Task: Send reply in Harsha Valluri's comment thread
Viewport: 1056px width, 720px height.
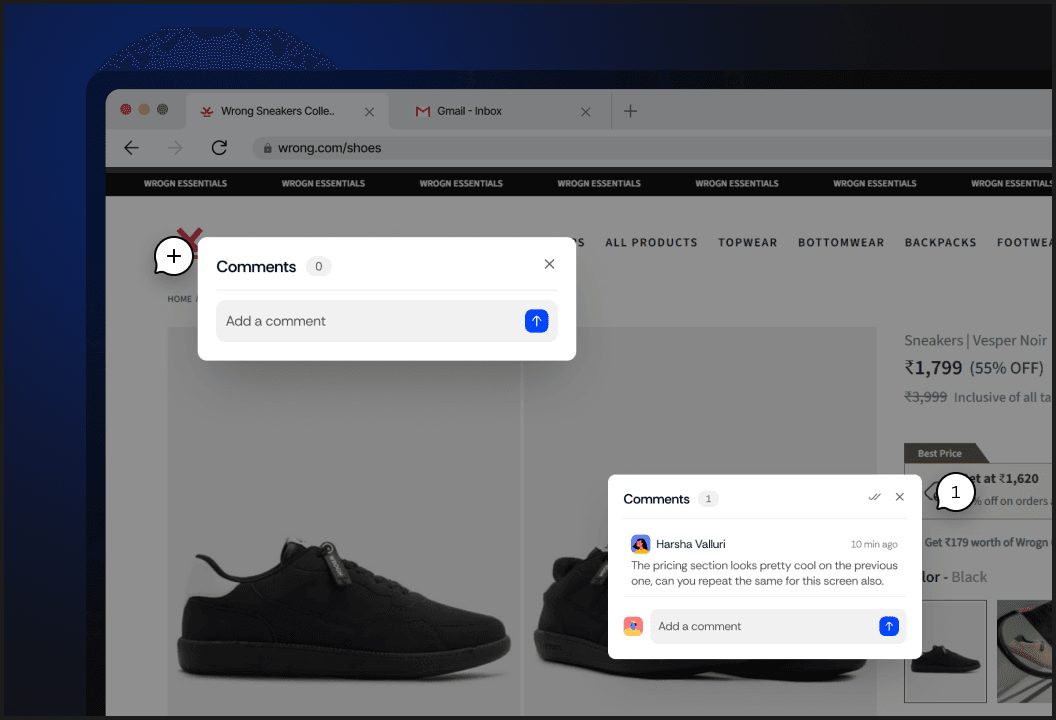Action: click(889, 626)
